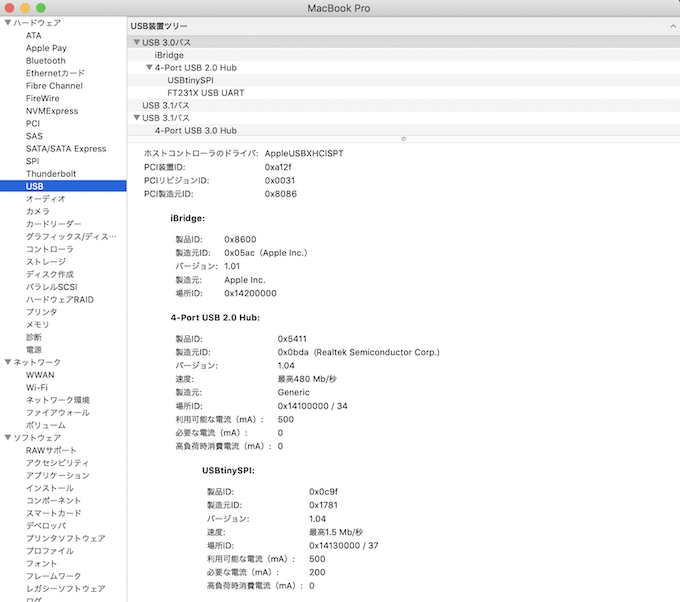This screenshot has width=680, height=602.
Task: Select RAWサポート under ソフトウェア
Action: (x=51, y=451)
